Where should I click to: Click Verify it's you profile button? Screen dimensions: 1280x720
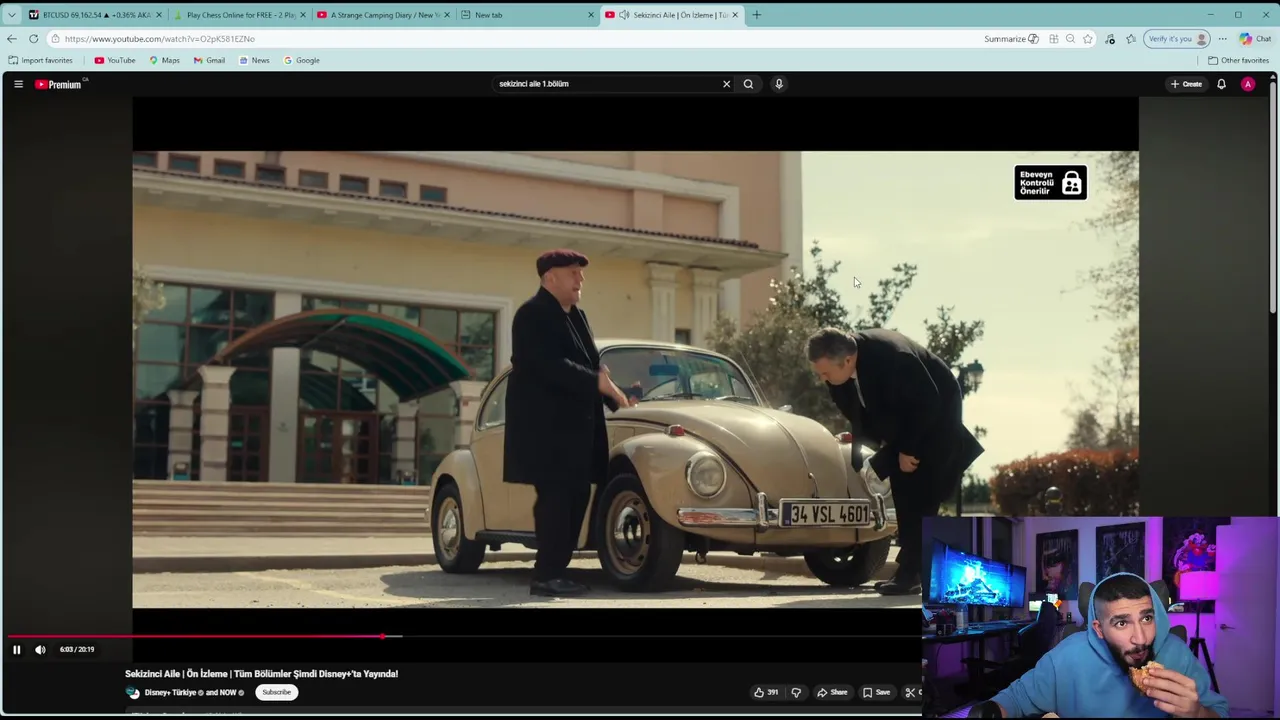[x=1177, y=39]
